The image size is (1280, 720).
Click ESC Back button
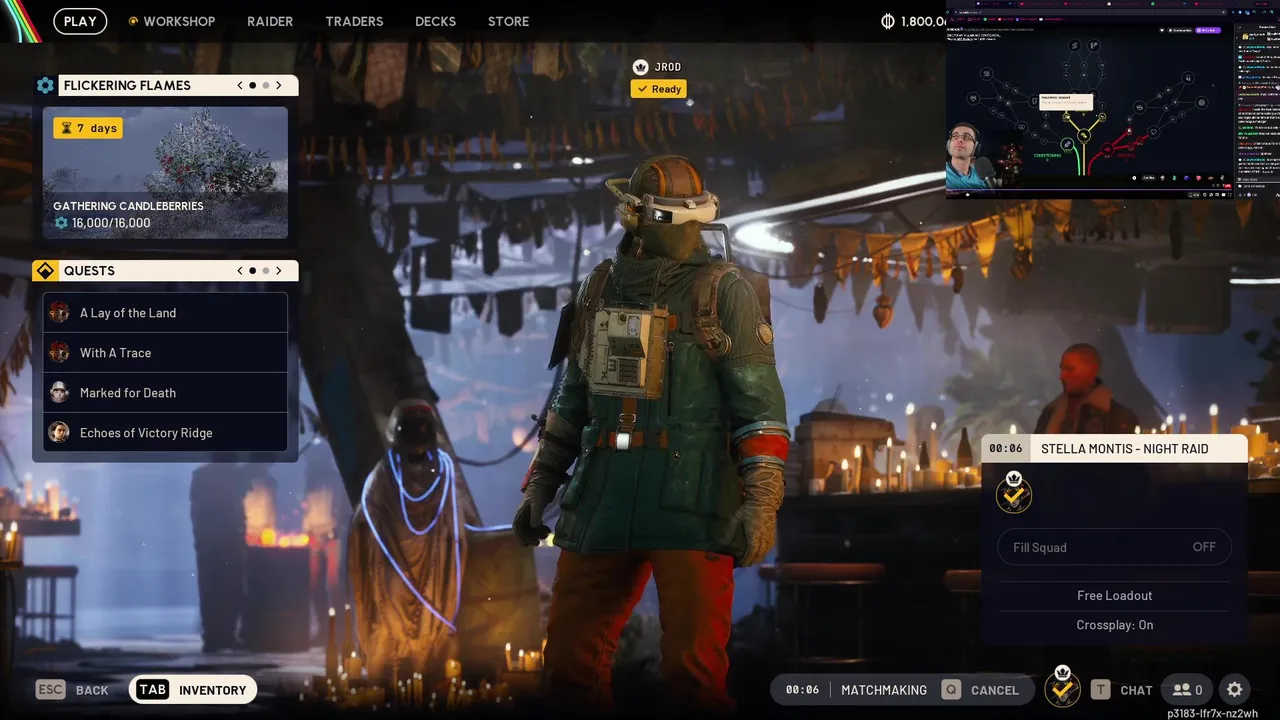click(x=72, y=690)
